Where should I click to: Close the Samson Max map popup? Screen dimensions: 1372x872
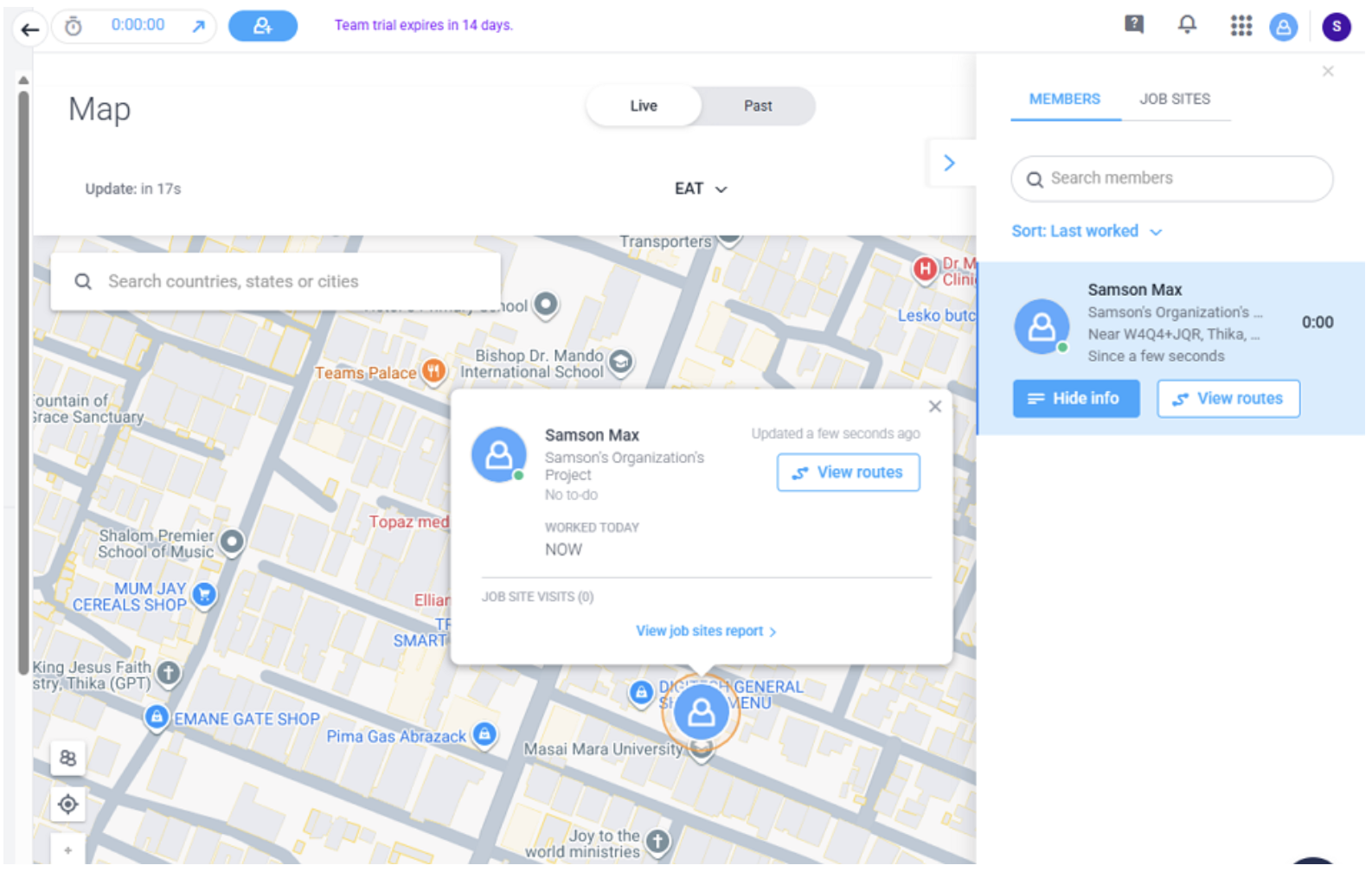[935, 407]
